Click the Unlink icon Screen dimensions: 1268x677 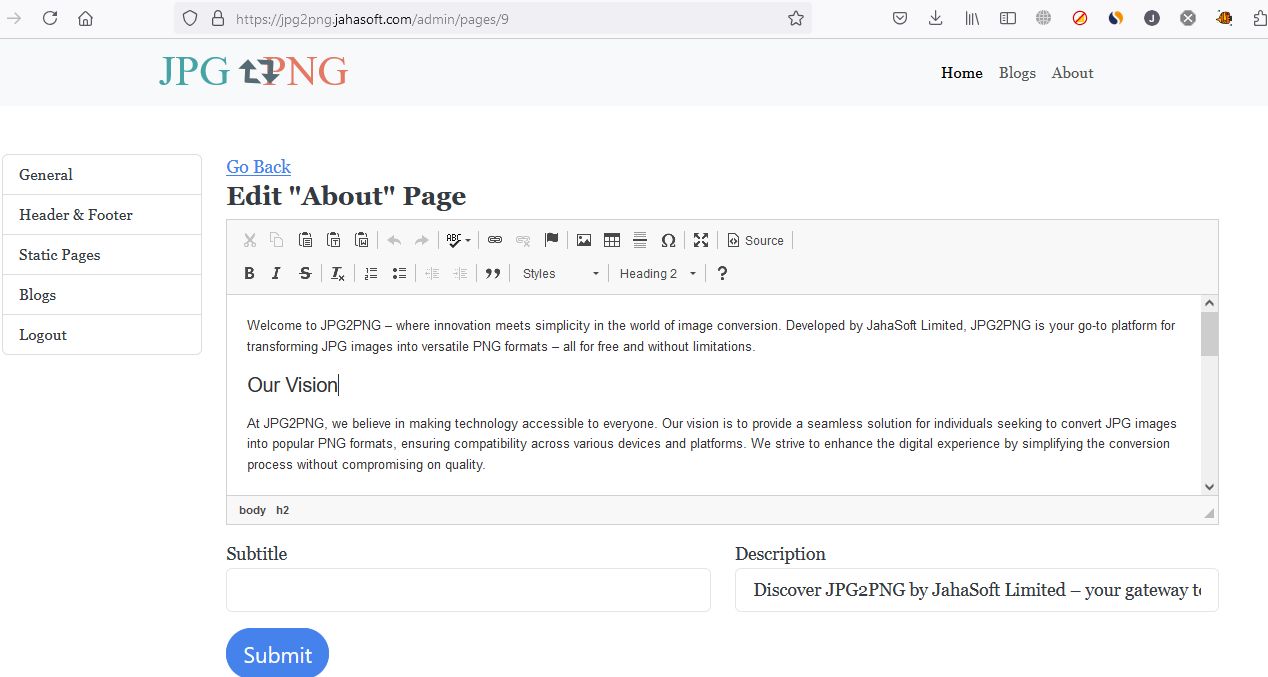[523, 240]
